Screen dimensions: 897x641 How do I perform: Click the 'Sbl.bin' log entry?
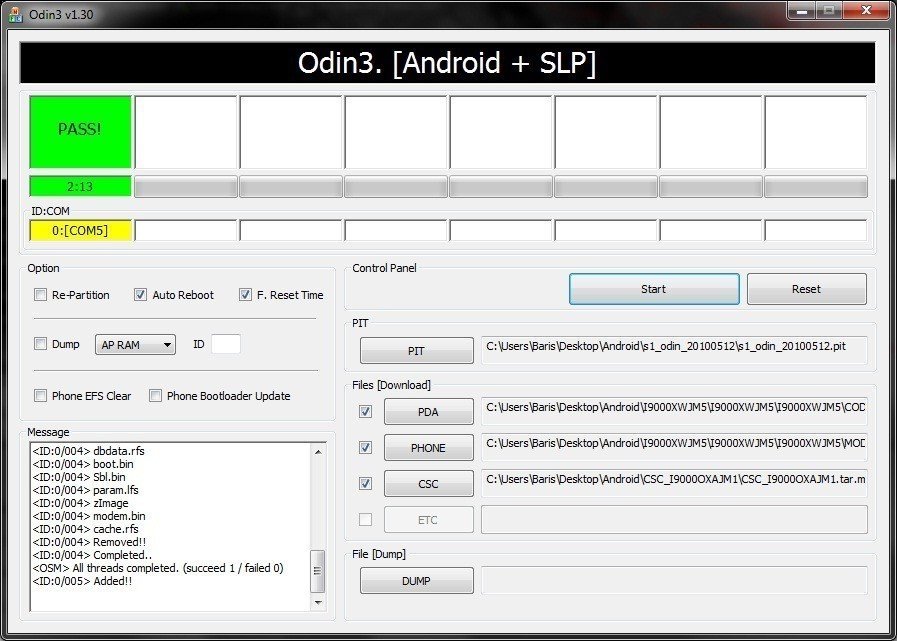click(79, 477)
